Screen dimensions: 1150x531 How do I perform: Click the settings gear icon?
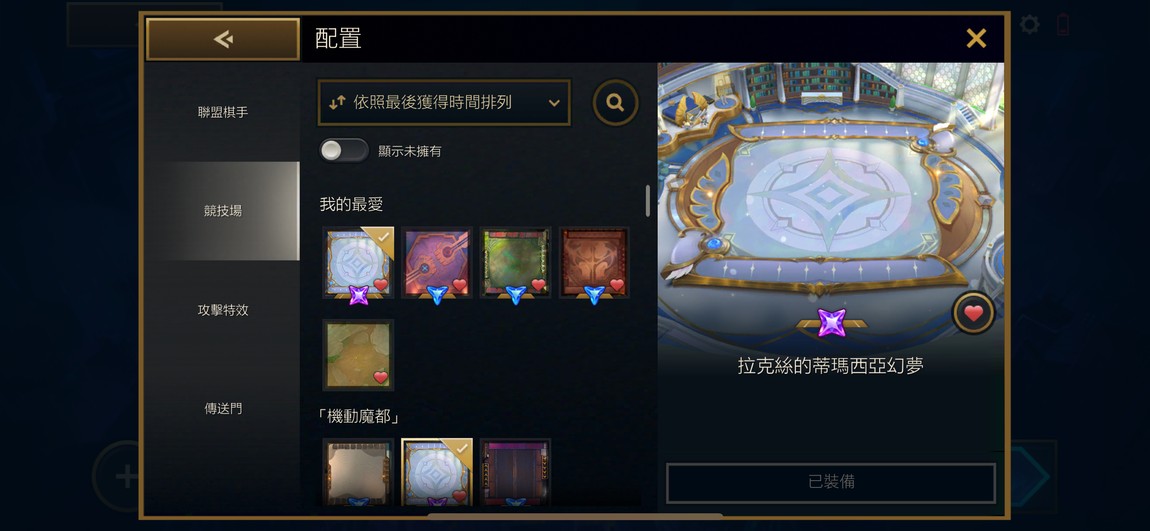pos(1030,25)
